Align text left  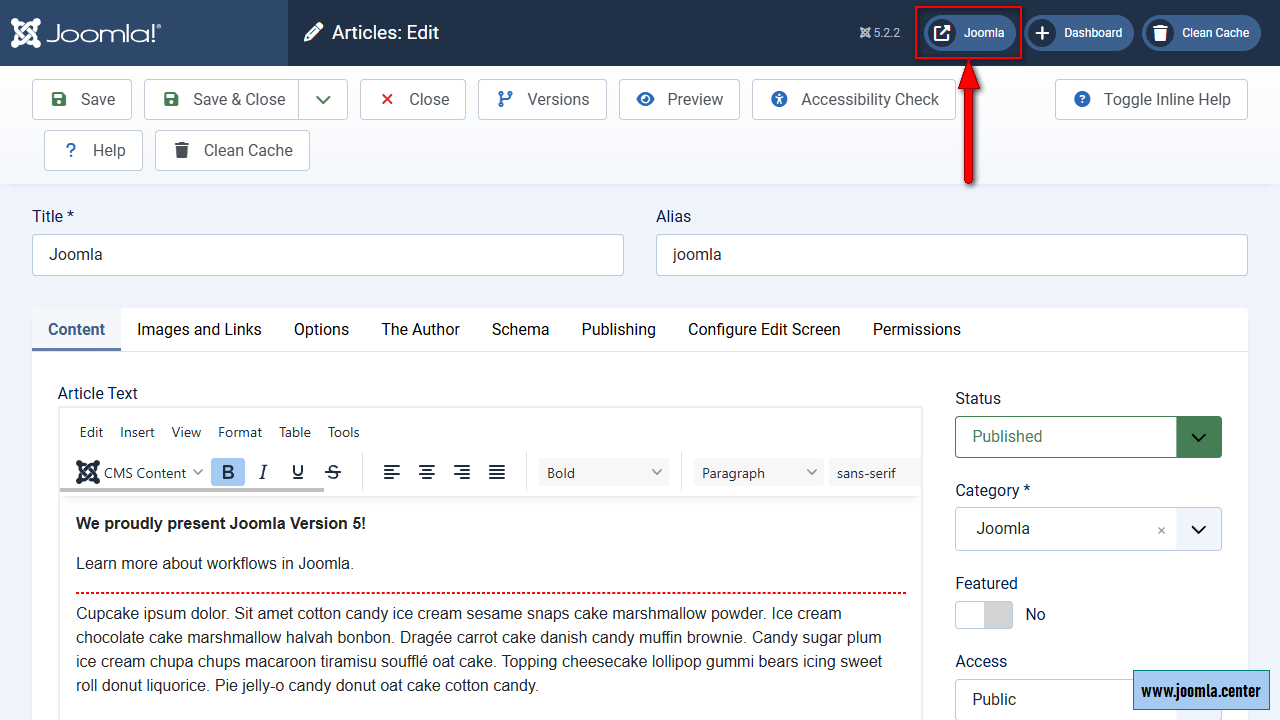tap(392, 472)
